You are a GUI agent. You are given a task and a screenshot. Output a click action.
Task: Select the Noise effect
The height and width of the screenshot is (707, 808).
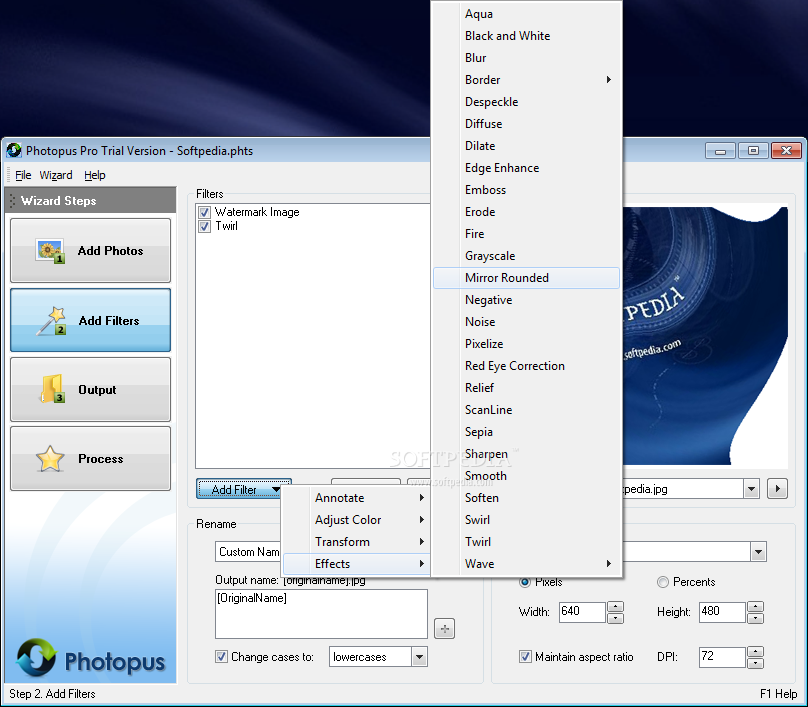click(x=526, y=322)
